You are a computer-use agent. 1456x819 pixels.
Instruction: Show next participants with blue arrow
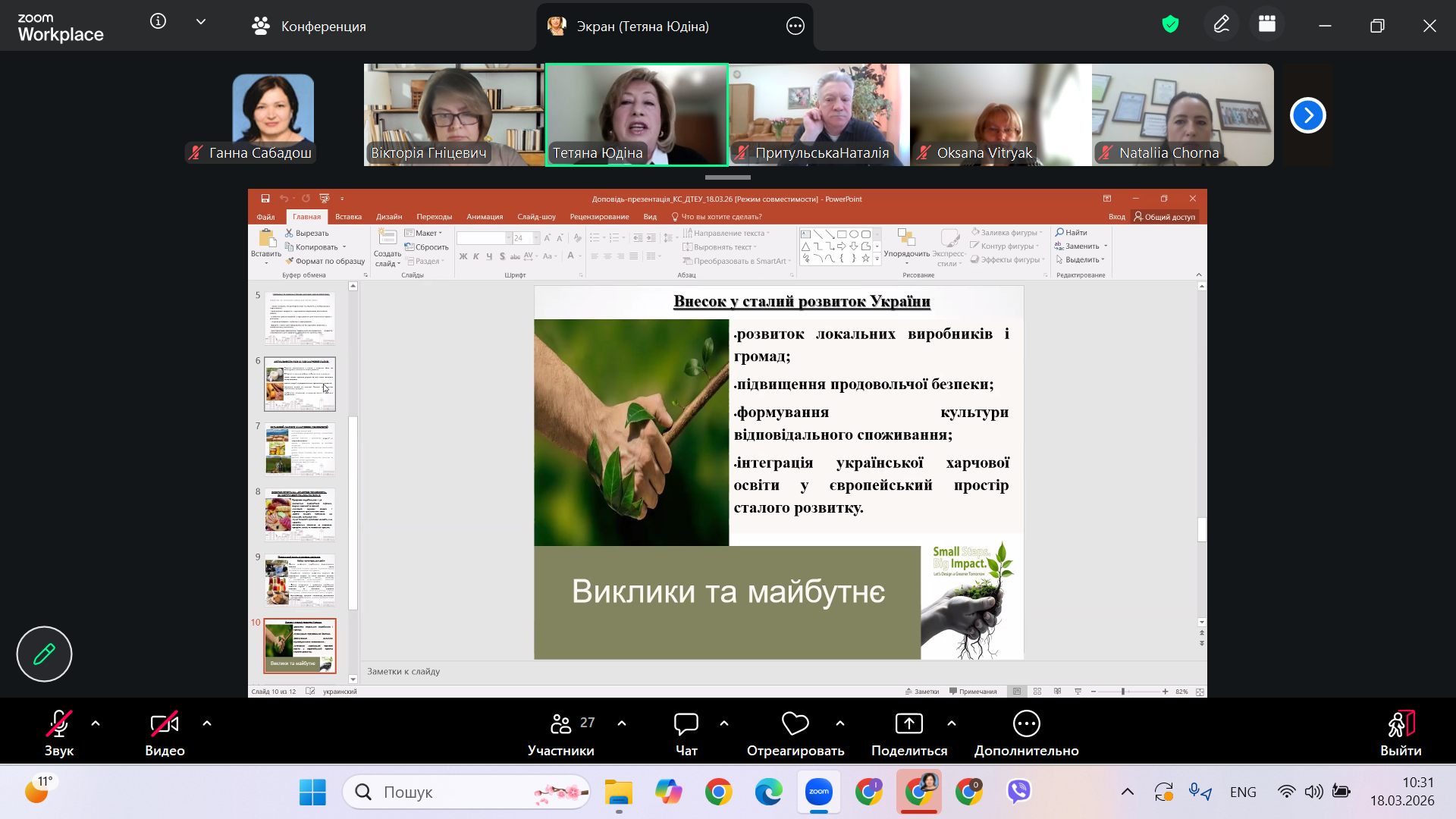pos(1307,115)
